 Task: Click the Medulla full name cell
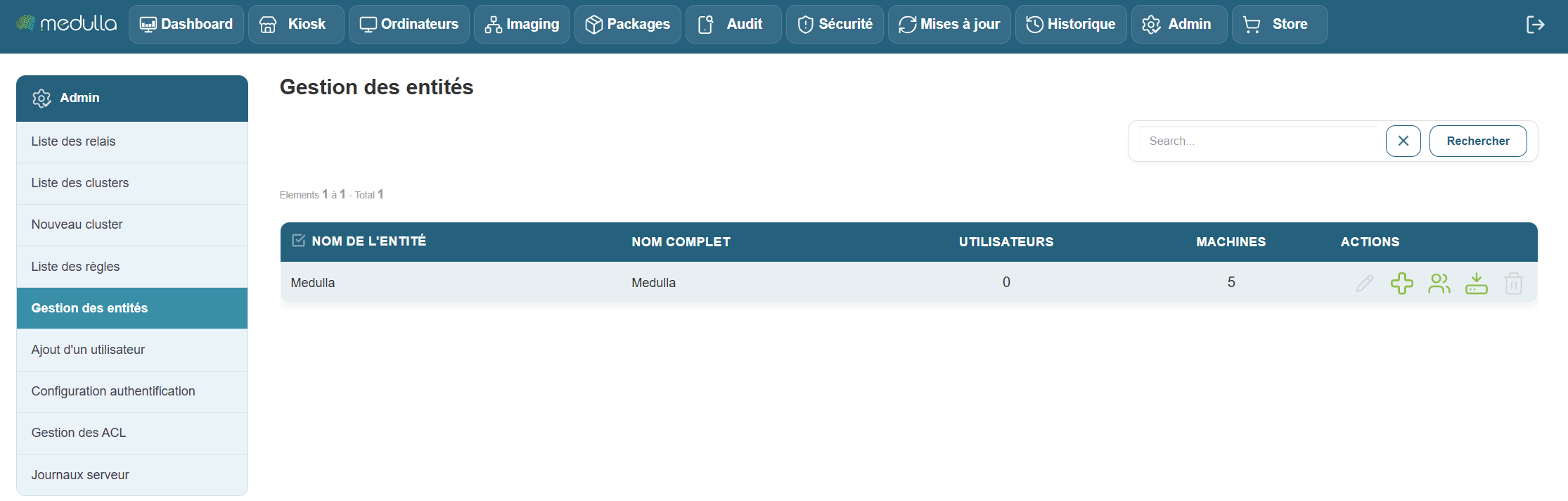[653, 283]
